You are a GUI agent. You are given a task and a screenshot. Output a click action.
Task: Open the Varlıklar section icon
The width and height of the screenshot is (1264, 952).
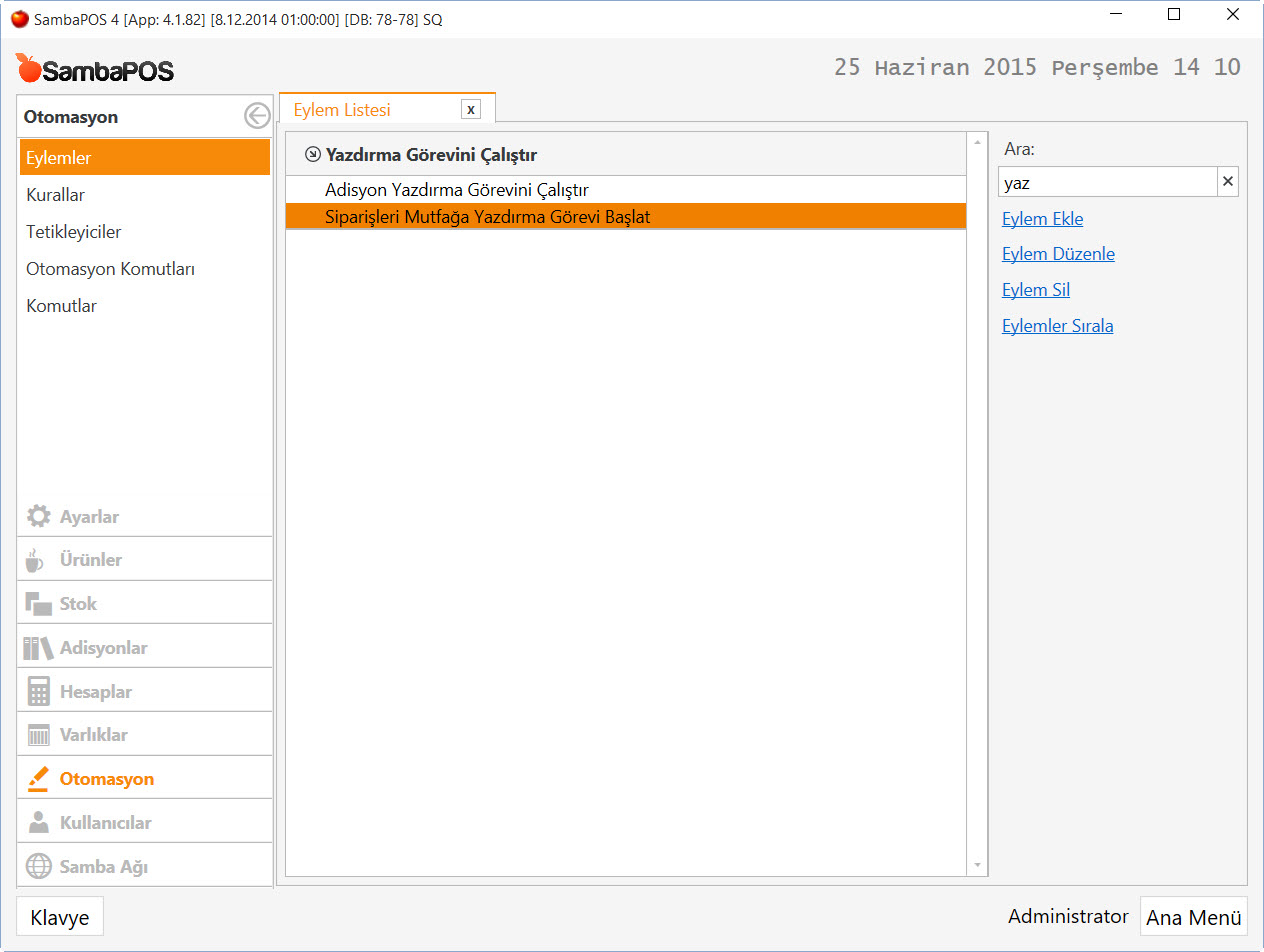pos(38,735)
